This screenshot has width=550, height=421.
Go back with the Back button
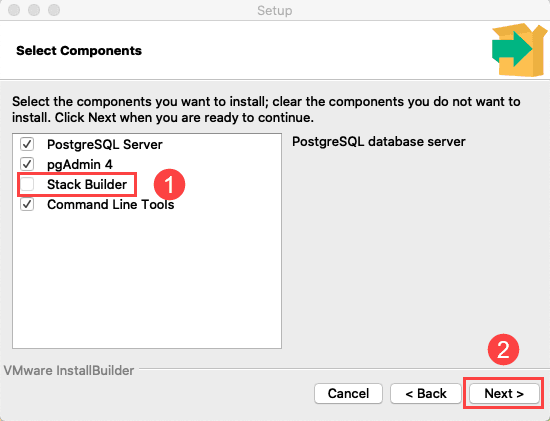pyautogui.click(x=426, y=394)
